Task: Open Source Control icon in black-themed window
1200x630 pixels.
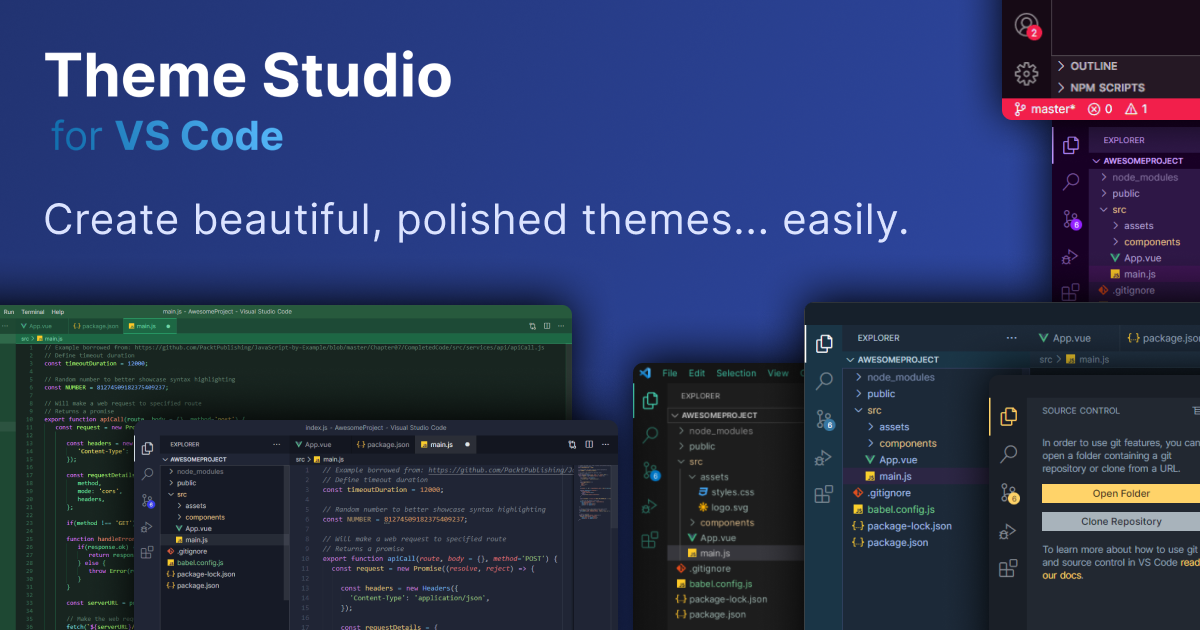Action: click(651, 470)
